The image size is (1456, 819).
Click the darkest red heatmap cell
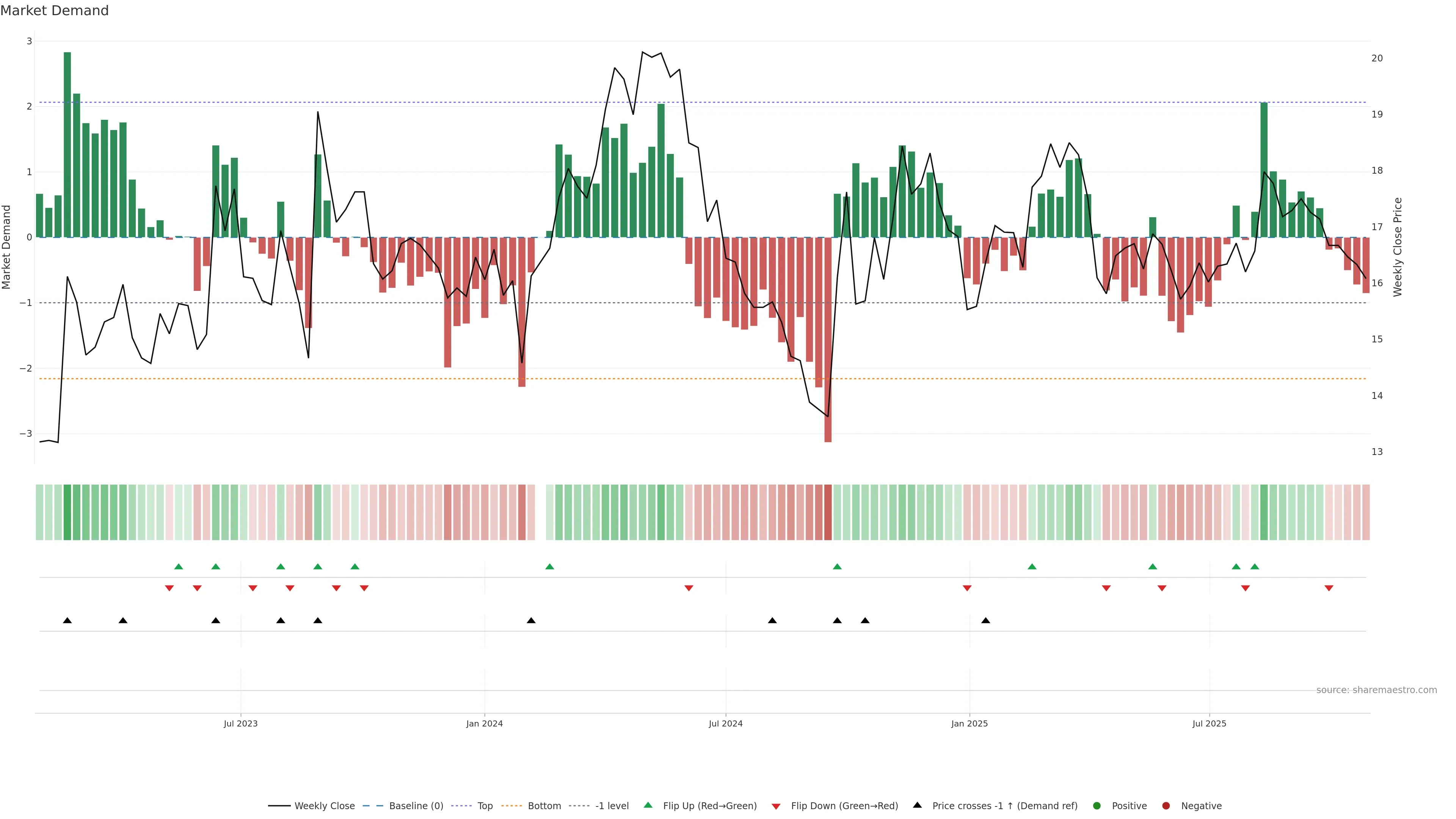pyautogui.click(x=827, y=512)
